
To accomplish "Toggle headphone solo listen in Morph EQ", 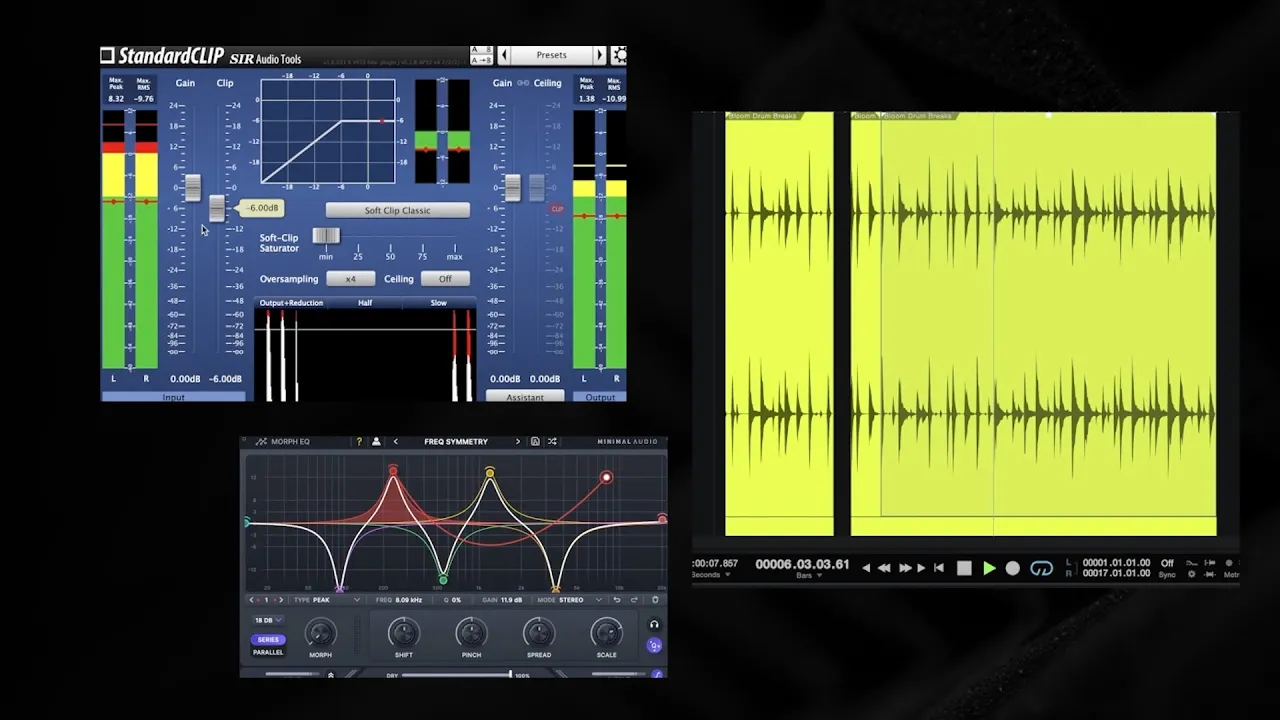I will tap(654, 625).
